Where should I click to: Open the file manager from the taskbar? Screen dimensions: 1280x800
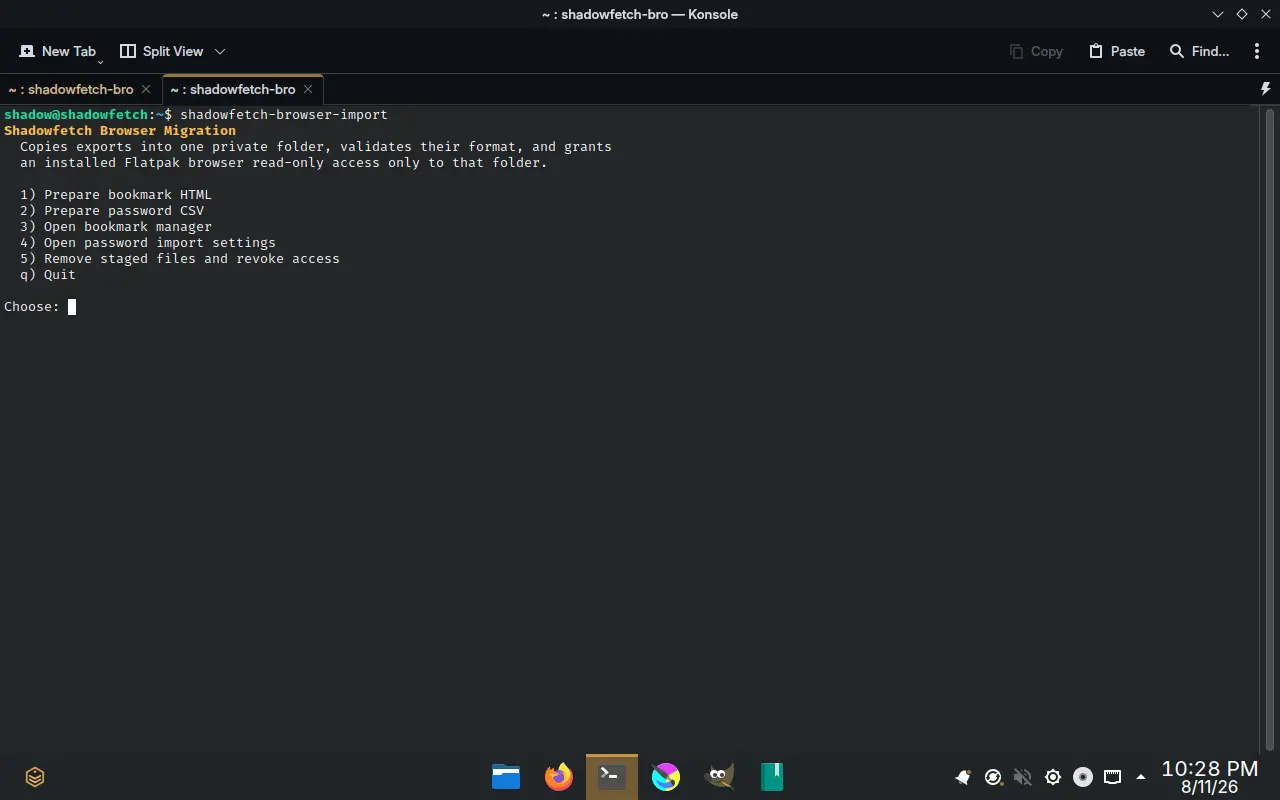pos(506,777)
